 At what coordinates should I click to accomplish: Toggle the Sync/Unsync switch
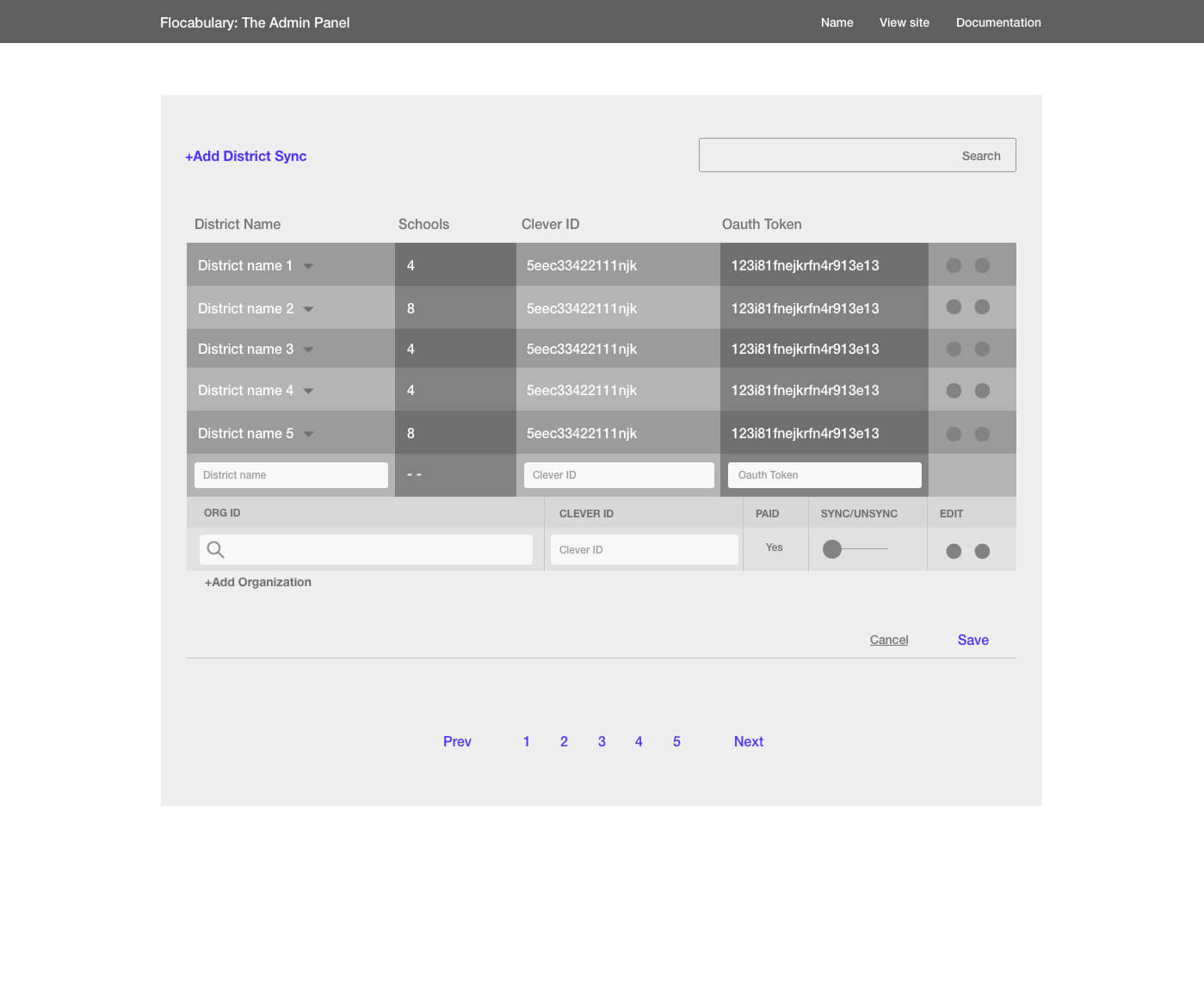pos(855,549)
